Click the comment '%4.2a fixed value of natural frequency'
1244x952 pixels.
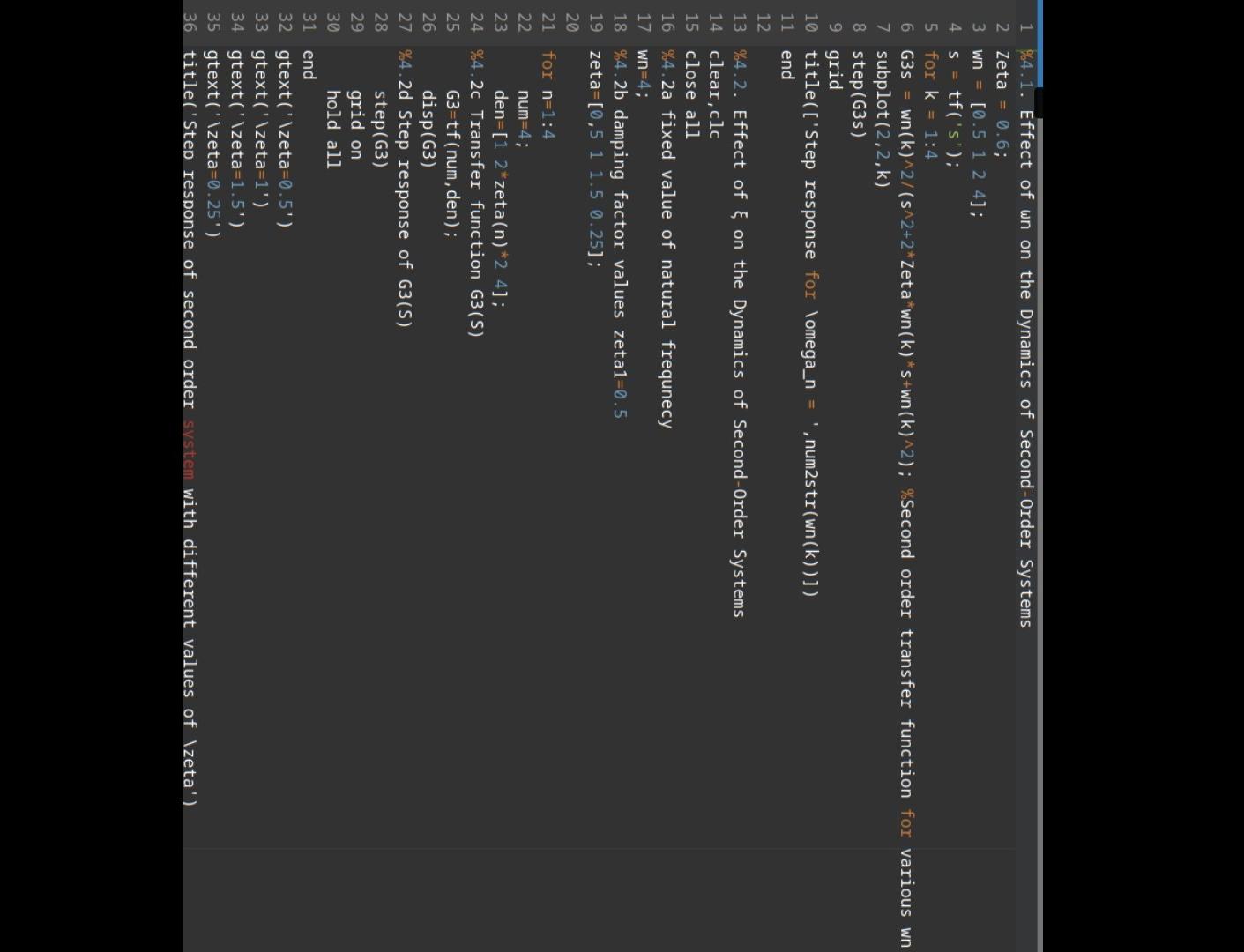(x=667, y=239)
